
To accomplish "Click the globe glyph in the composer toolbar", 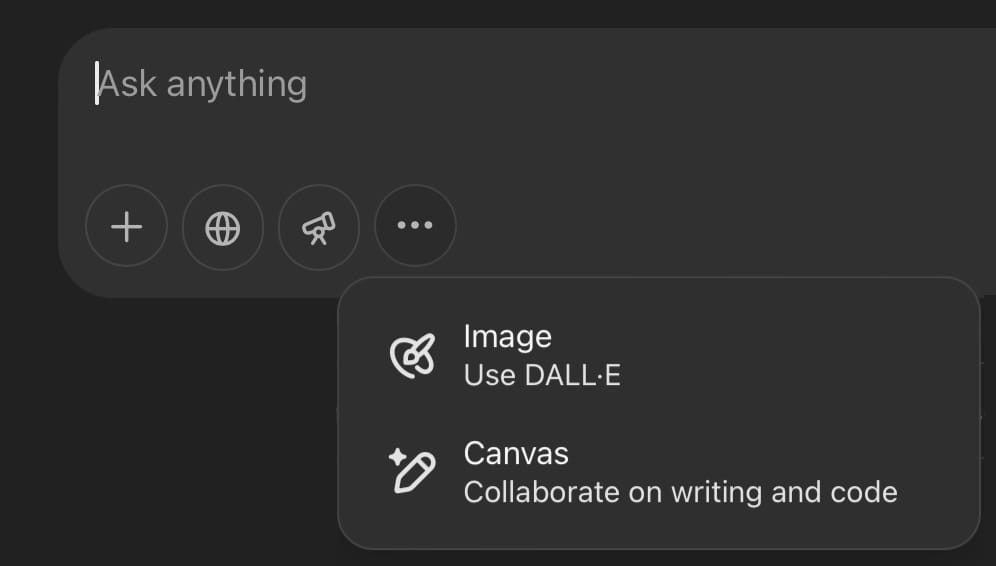I will (222, 227).
